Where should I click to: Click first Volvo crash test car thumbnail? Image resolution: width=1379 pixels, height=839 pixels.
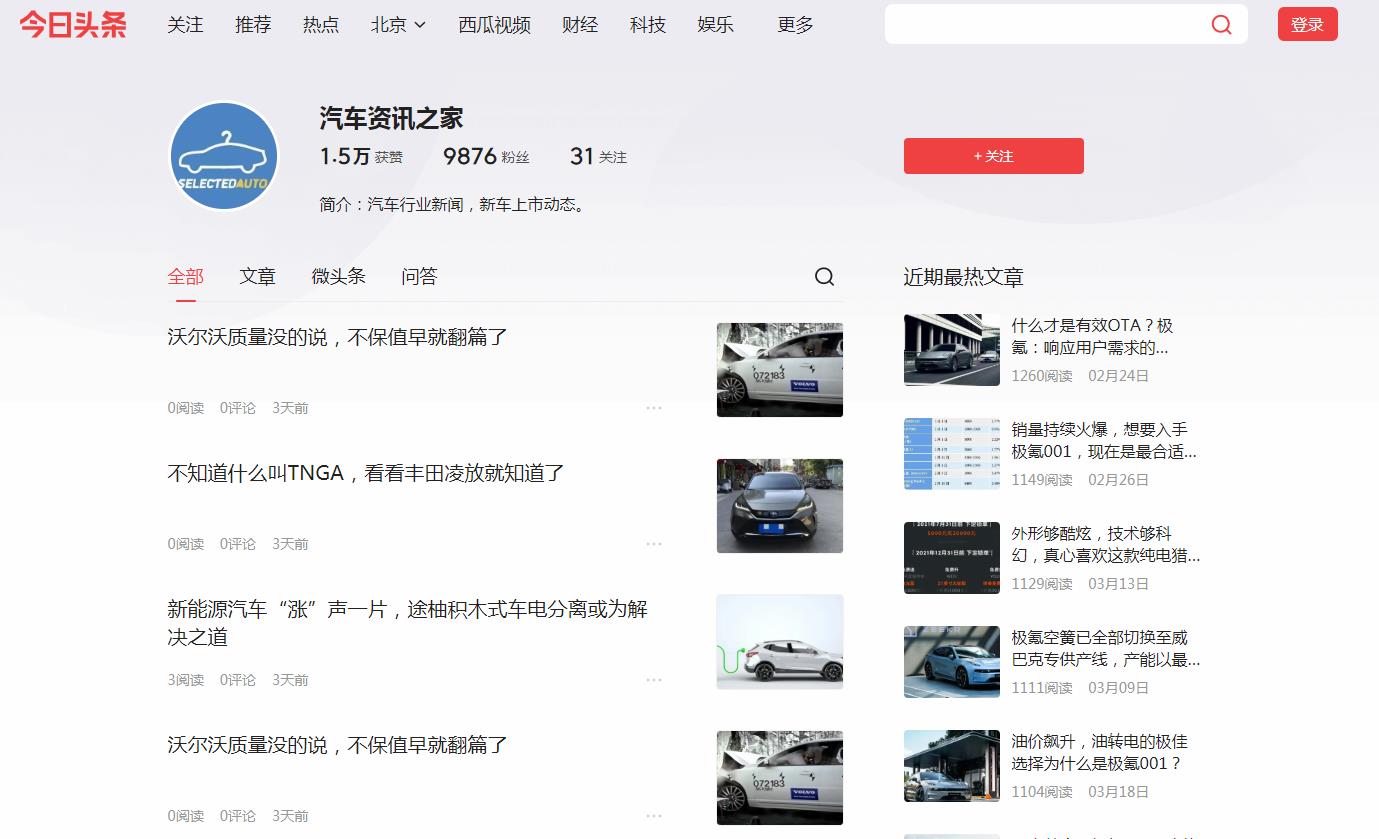click(x=780, y=370)
